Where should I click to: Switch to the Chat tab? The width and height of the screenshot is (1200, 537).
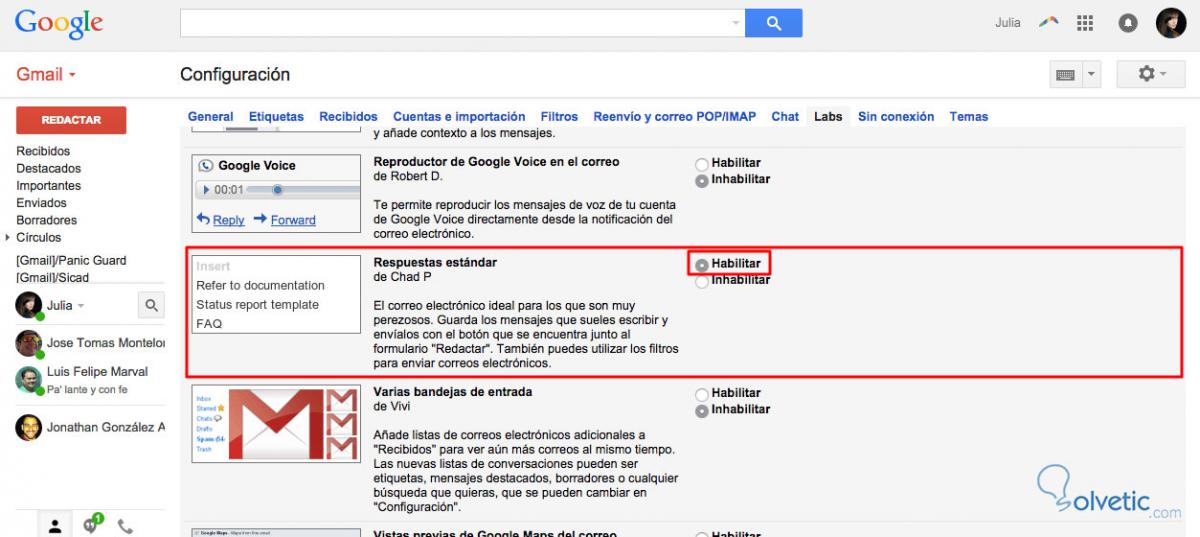click(x=785, y=117)
